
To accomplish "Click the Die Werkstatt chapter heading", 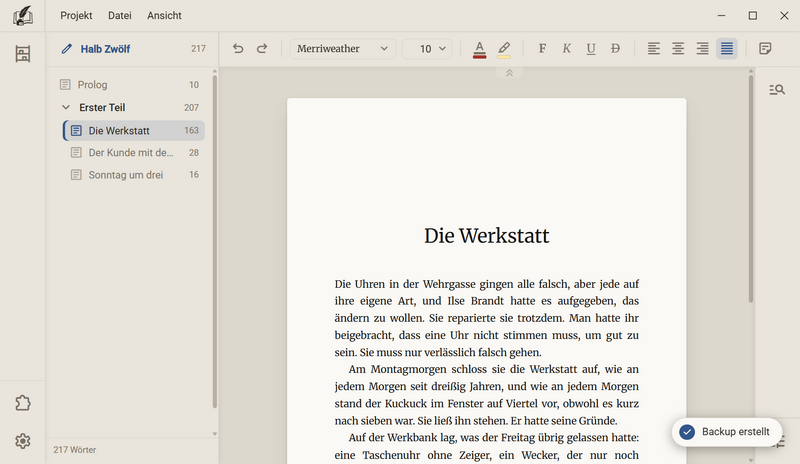I will (487, 236).
